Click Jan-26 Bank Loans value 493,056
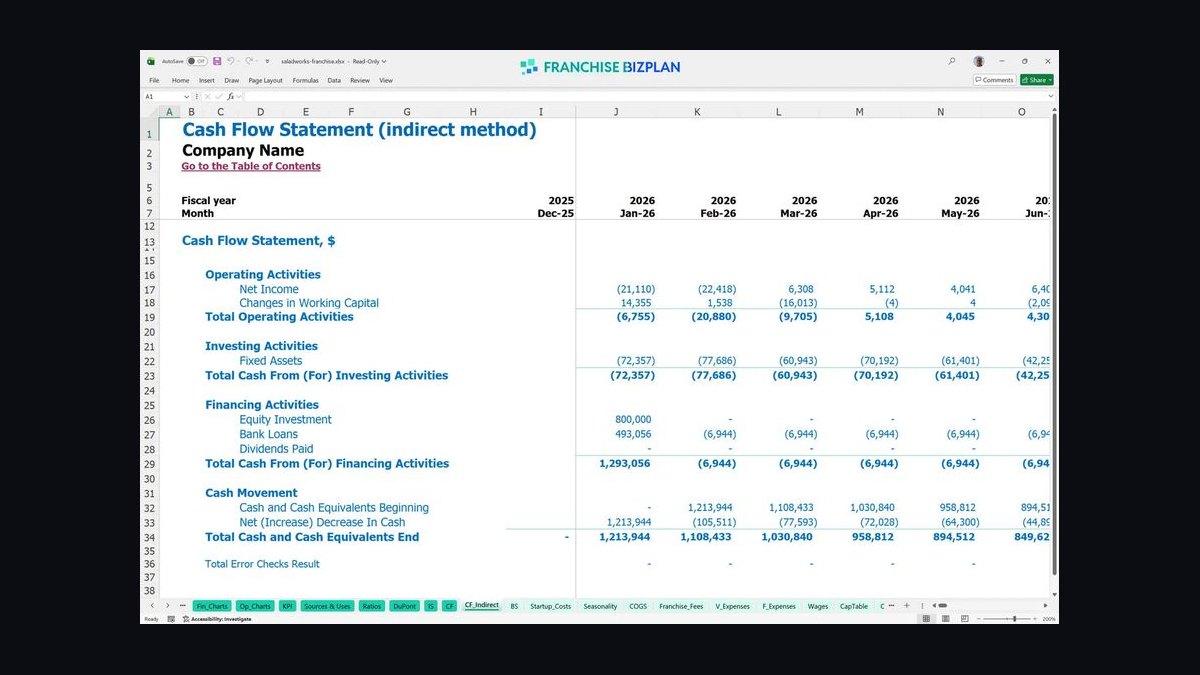 pyautogui.click(x=633, y=434)
